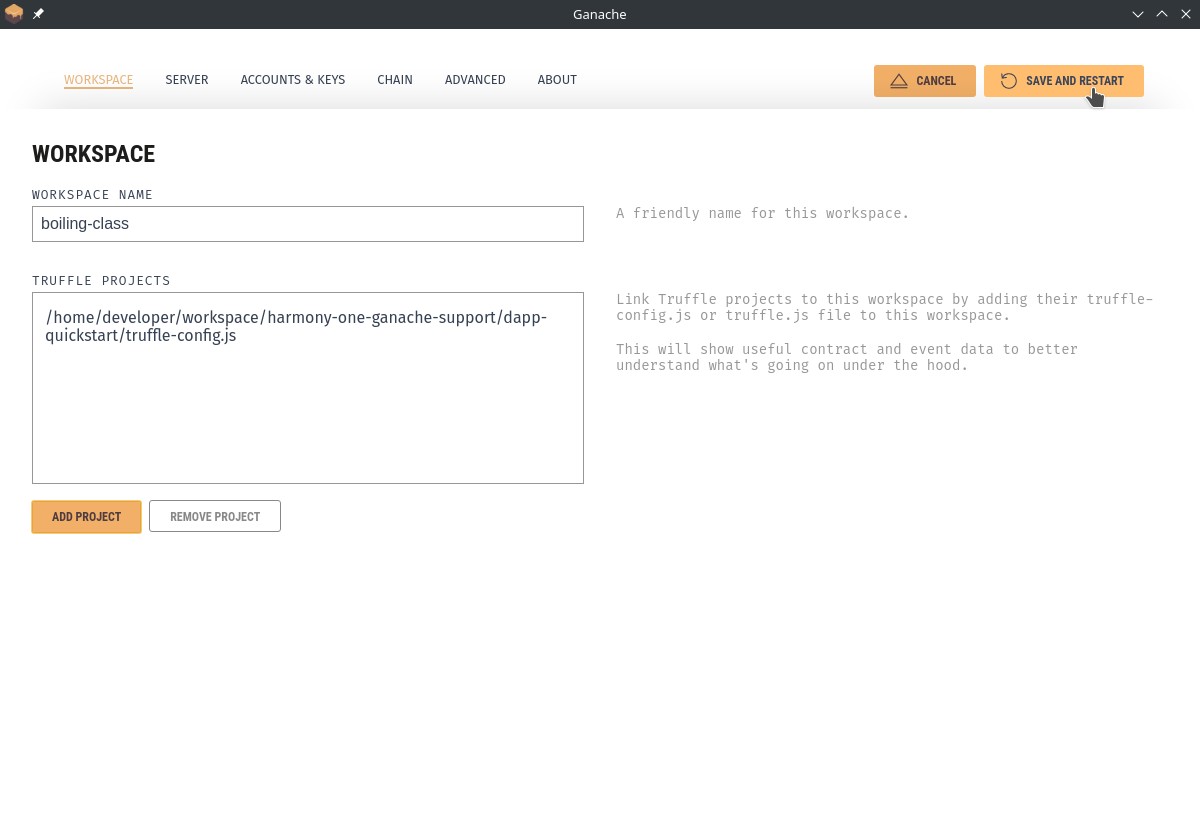Click the Ganache logo icon in title bar
Viewport: 1200px width, 829px height.
tap(14, 14)
